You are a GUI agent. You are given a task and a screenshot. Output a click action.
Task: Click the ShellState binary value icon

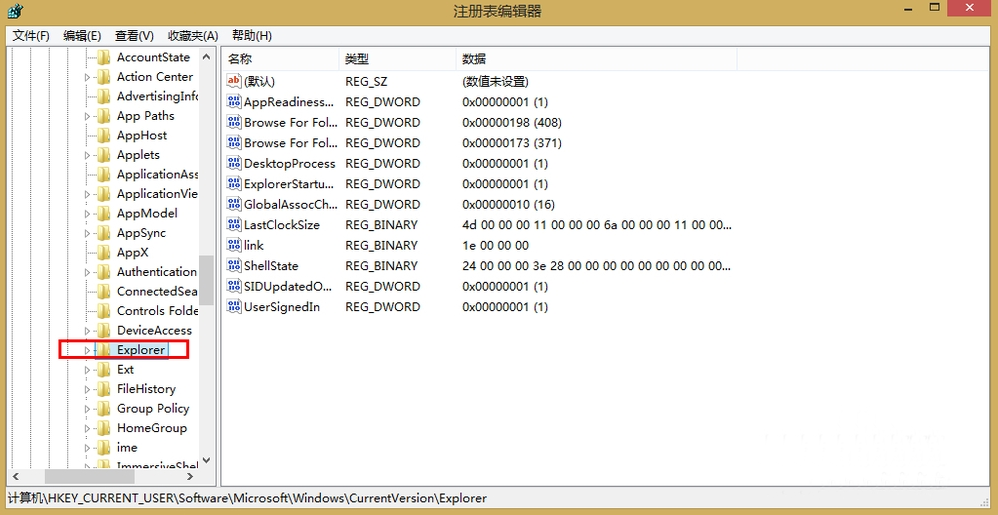(234, 266)
